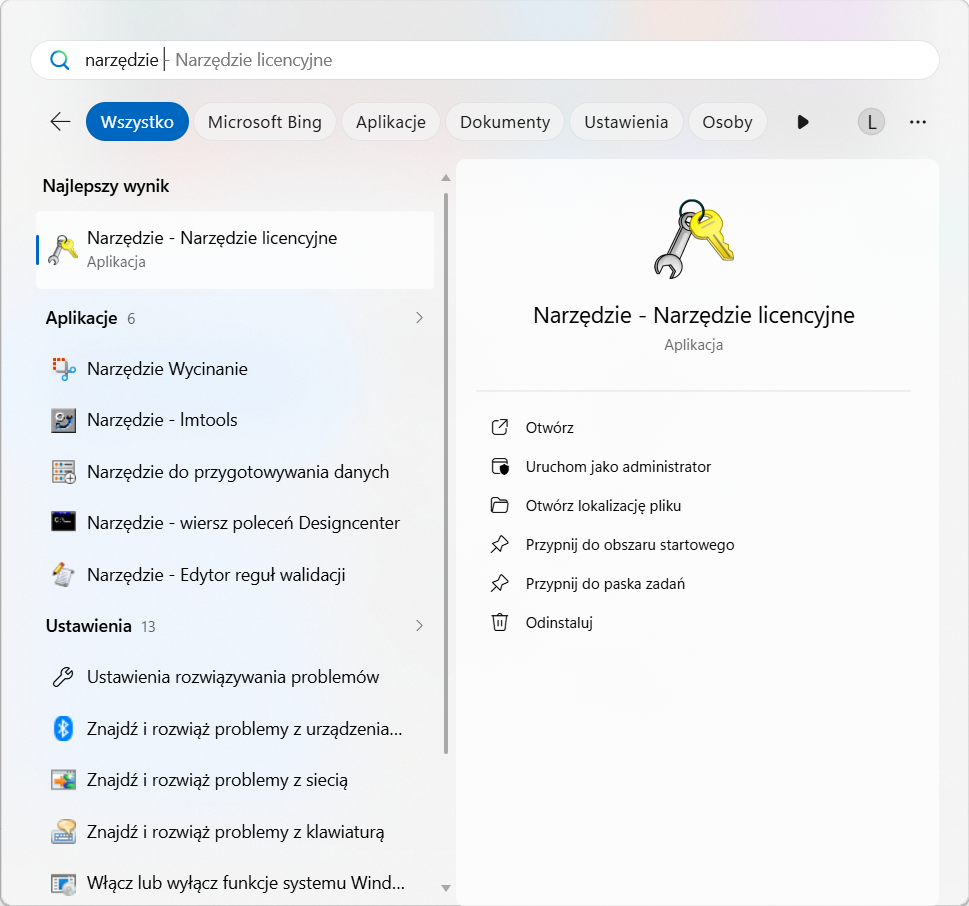Screen dimensions: 969x906
Task: Click the Ustawienia section heading
Action: [89, 626]
